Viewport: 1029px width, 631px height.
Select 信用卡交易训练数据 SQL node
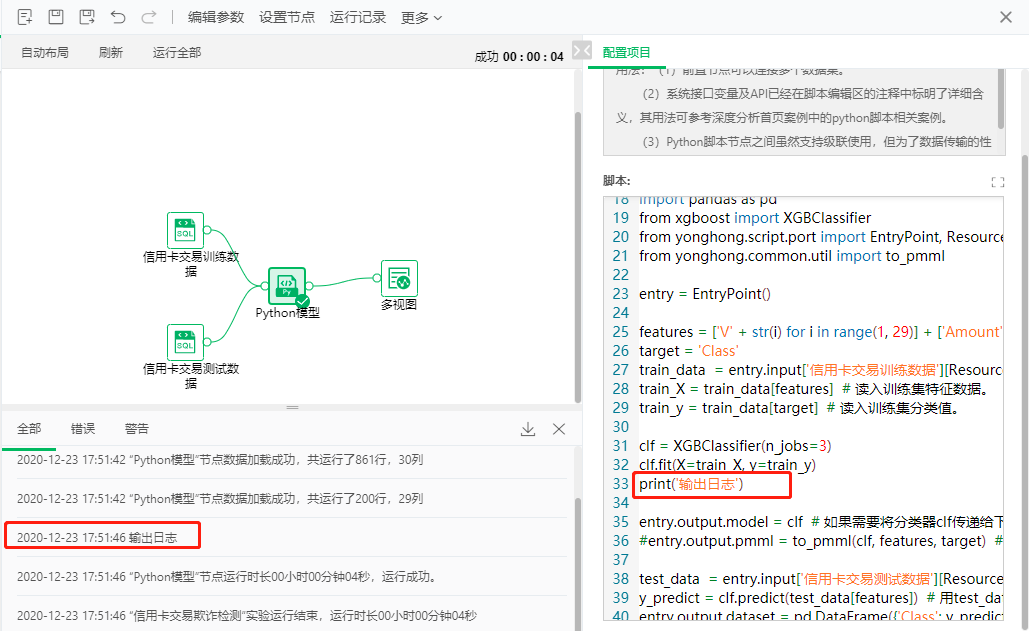185,230
